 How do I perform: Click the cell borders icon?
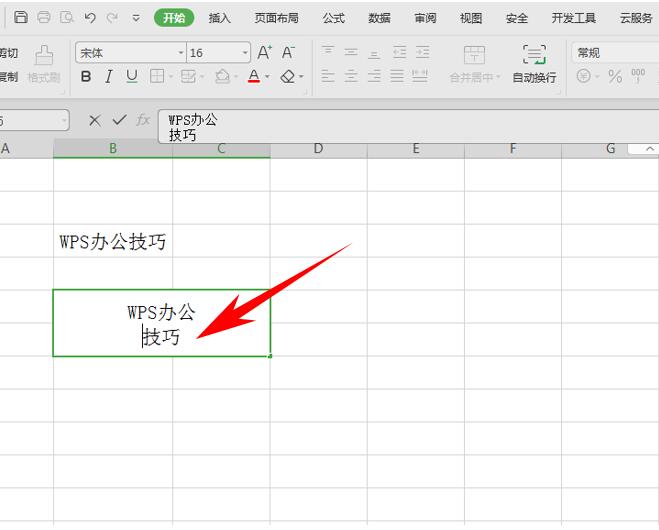(x=157, y=76)
